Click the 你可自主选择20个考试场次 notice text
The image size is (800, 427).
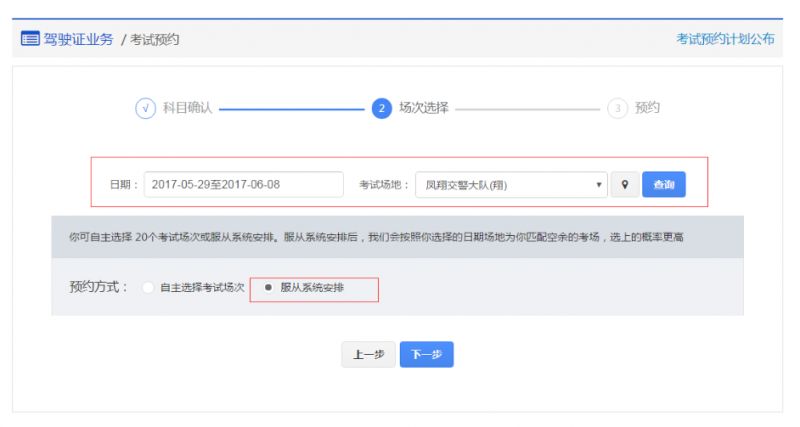[x=376, y=237]
